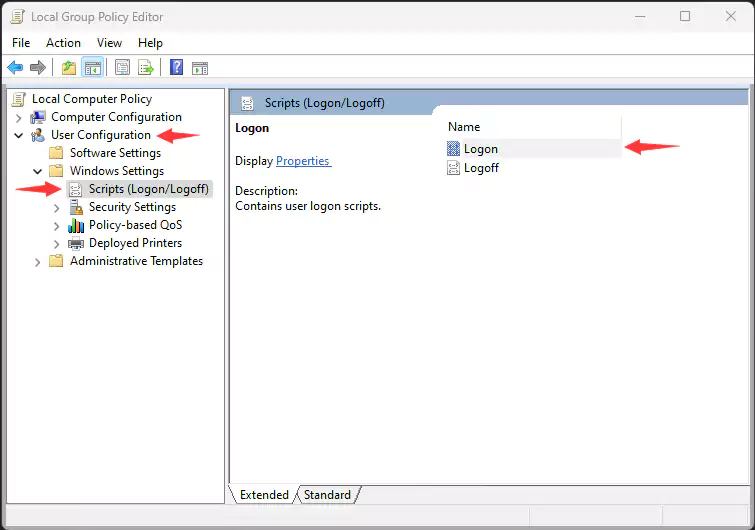Viewport: 755px width, 530px height.
Task: Select the Logoff script item
Action: click(481, 168)
